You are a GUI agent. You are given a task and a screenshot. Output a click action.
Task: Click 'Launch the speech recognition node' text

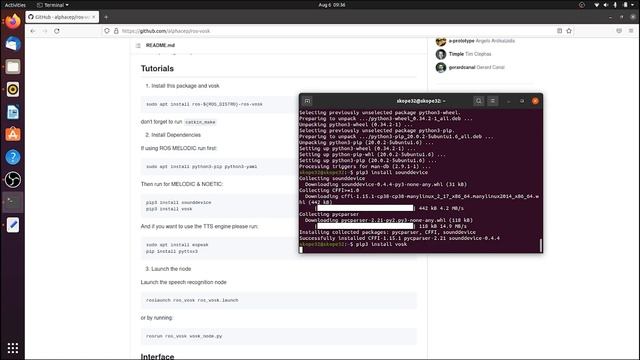183,282
